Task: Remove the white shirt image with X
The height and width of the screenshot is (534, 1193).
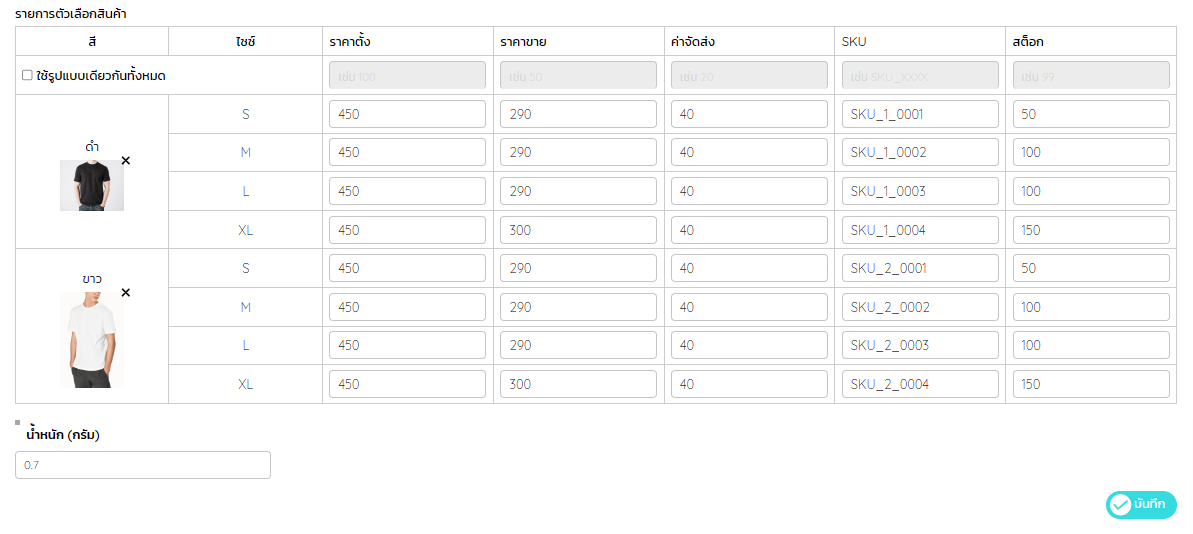Action: (x=126, y=292)
